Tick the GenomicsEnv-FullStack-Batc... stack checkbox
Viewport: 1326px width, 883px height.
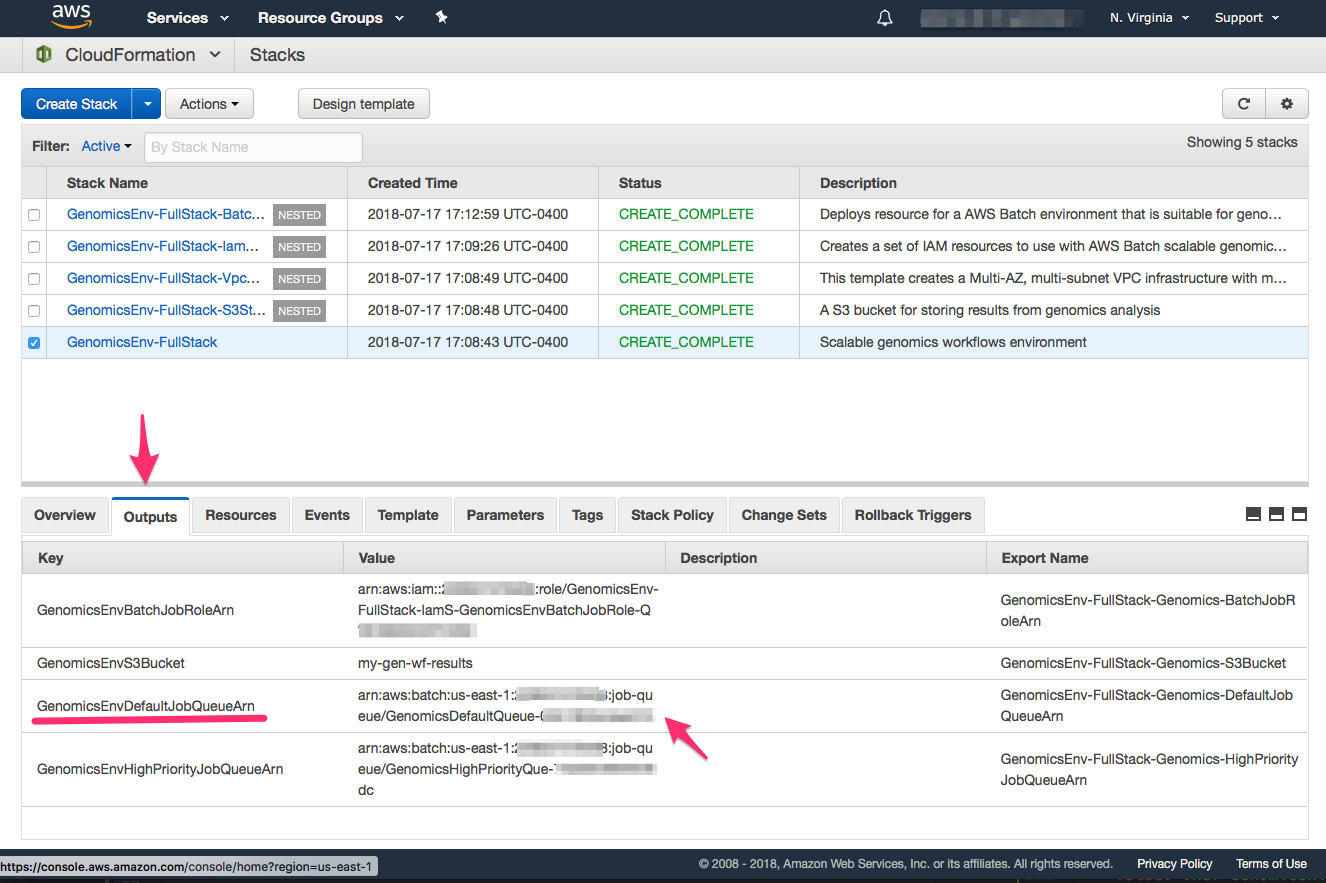point(35,215)
